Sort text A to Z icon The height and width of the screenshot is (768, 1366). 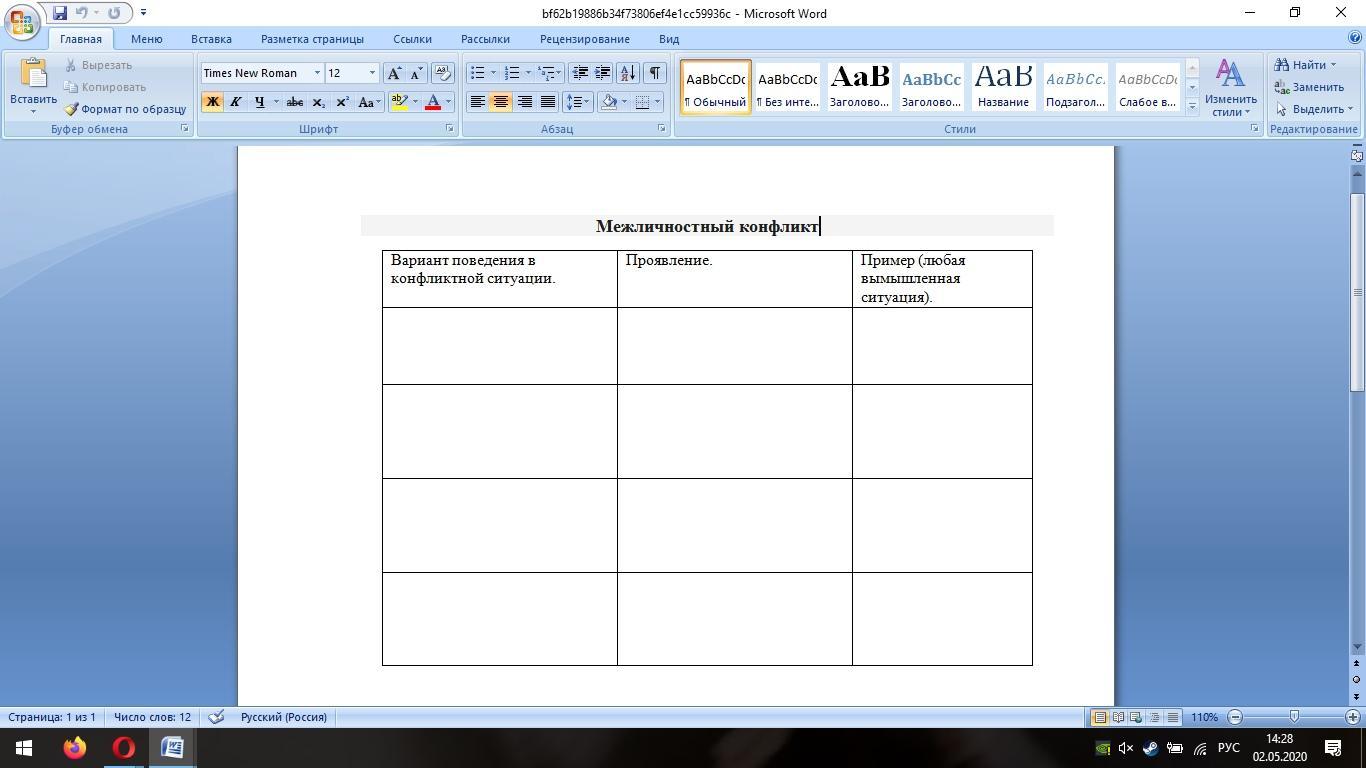(x=628, y=73)
